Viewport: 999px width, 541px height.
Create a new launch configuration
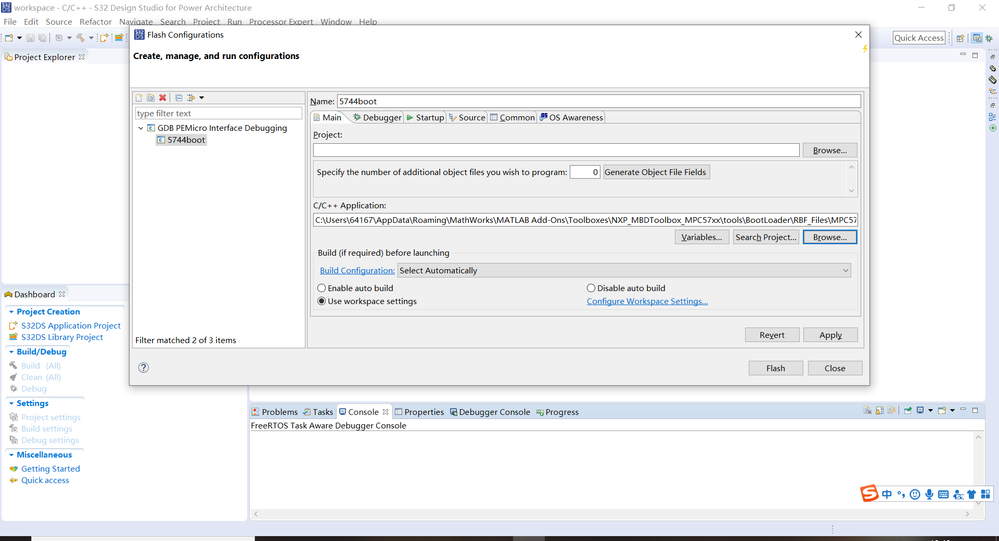pos(139,97)
